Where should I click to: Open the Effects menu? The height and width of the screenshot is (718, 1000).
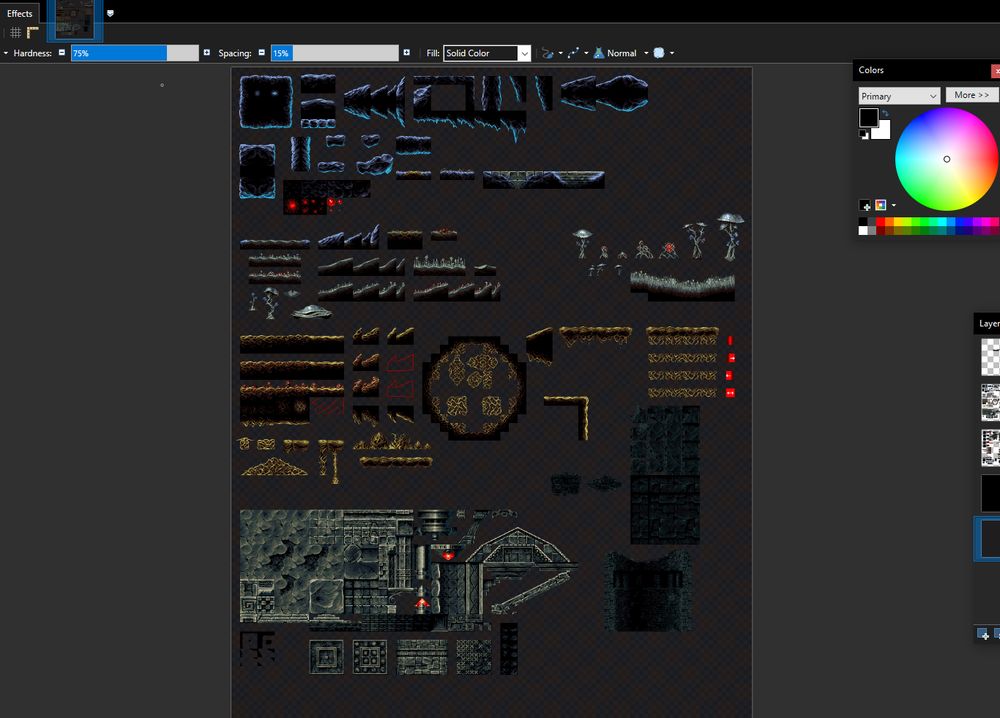click(x=19, y=13)
